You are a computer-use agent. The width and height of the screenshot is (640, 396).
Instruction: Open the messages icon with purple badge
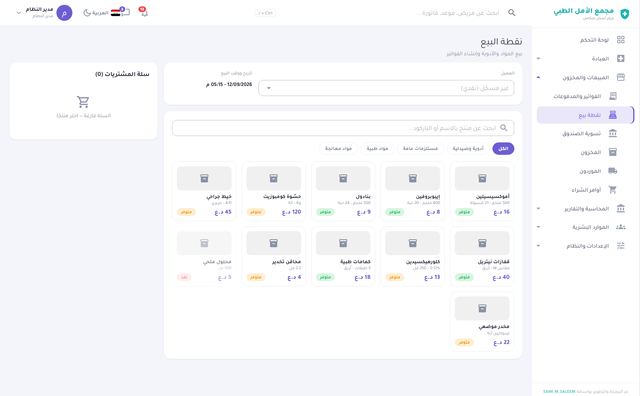125,12
